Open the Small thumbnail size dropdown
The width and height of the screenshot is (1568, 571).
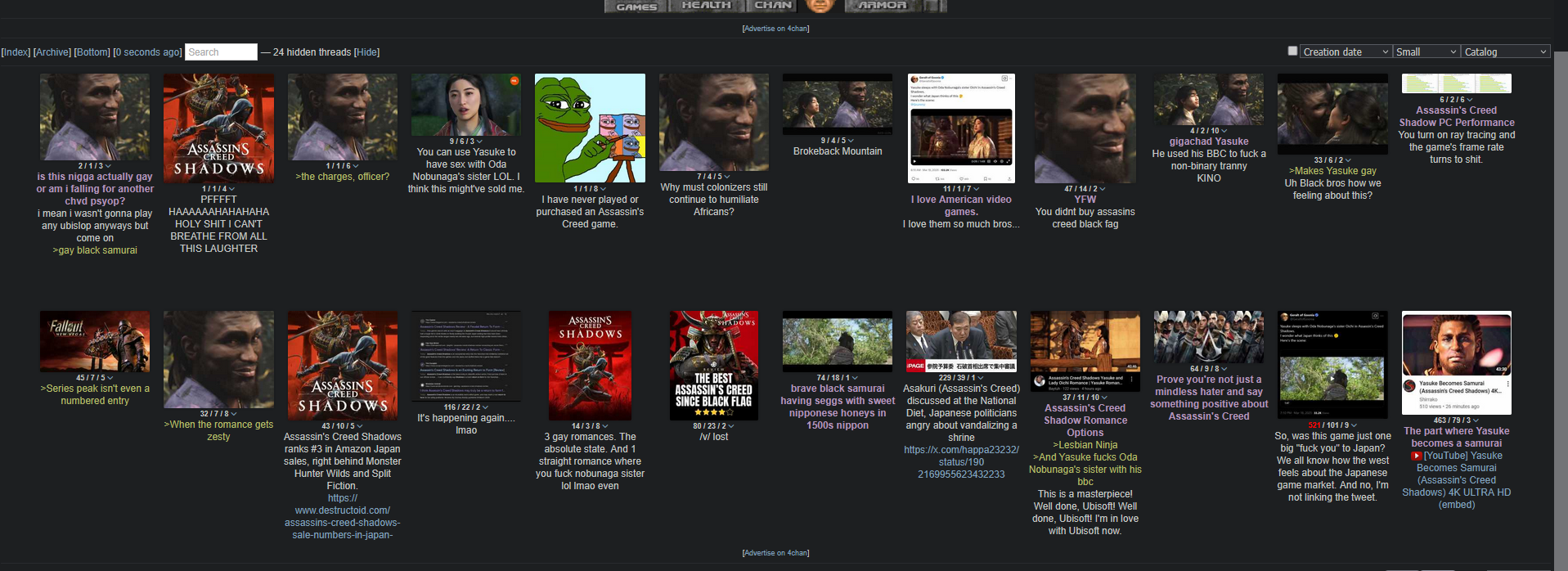click(x=1426, y=52)
